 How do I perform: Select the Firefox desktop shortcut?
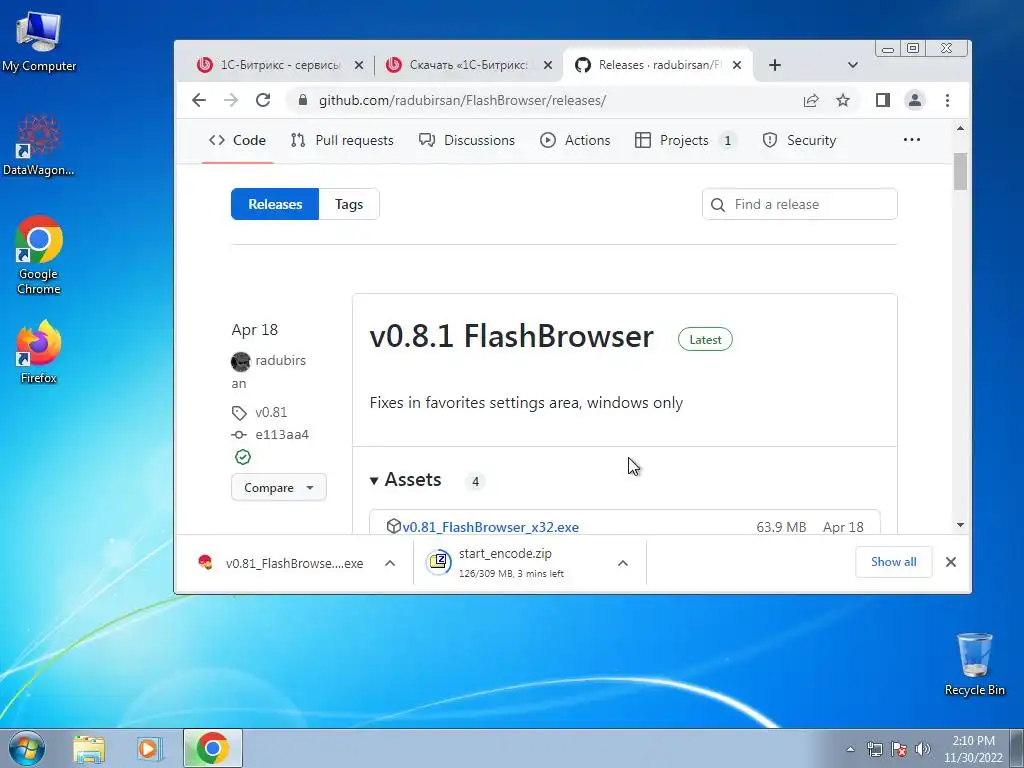tap(39, 353)
